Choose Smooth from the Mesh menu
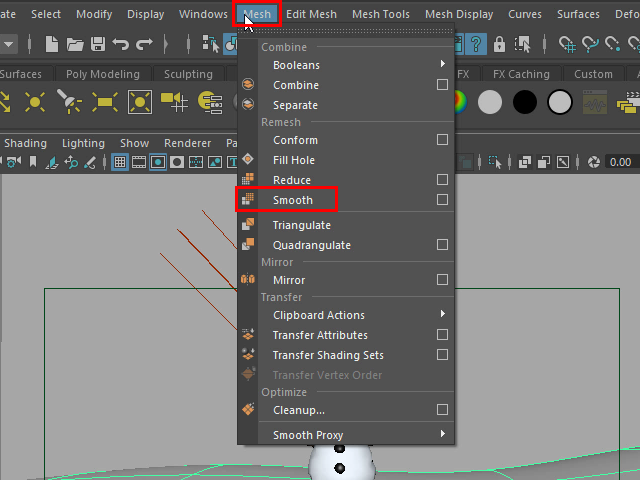Image resolution: width=640 pixels, height=480 pixels. (x=293, y=200)
